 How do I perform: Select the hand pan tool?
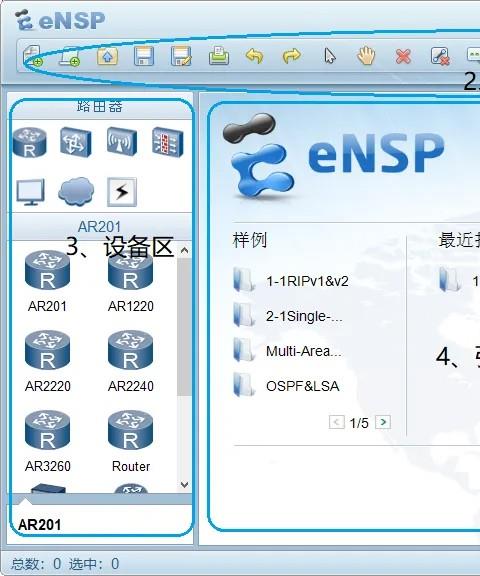click(x=366, y=56)
